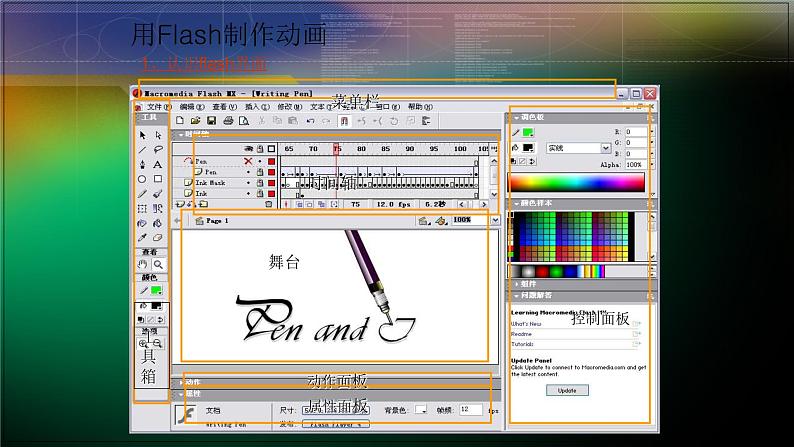
Task: Select the Subselection tool
Action: (x=158, y=135)
